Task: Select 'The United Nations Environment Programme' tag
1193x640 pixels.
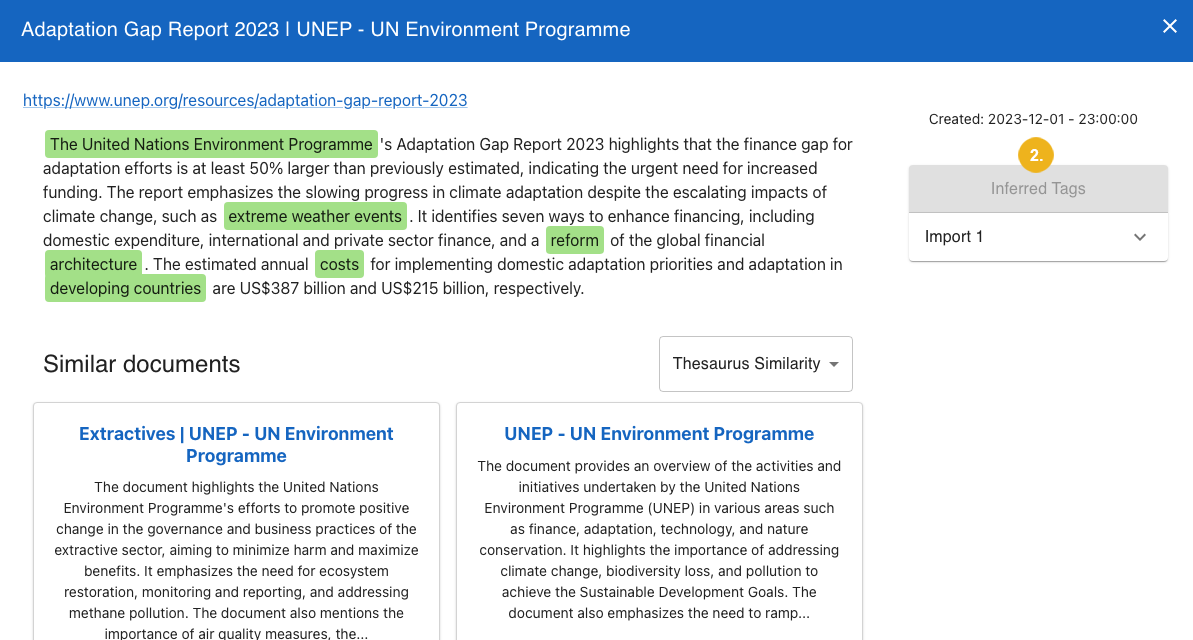Action: pyautogui.click(x=211, y=144)
